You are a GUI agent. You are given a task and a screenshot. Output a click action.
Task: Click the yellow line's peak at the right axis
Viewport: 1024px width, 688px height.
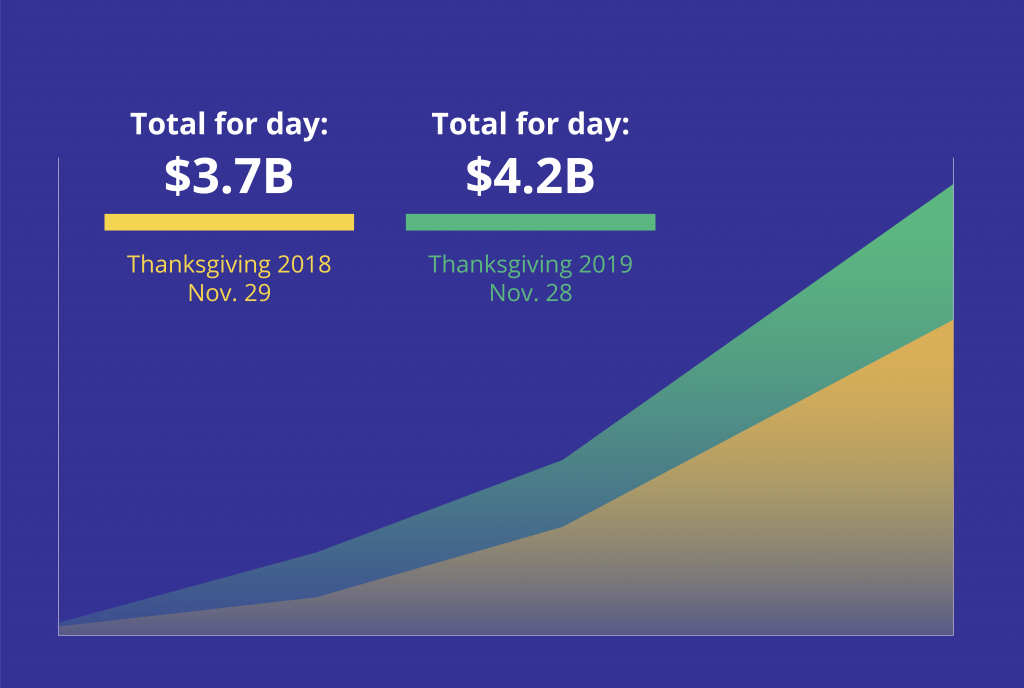(953, 321)
